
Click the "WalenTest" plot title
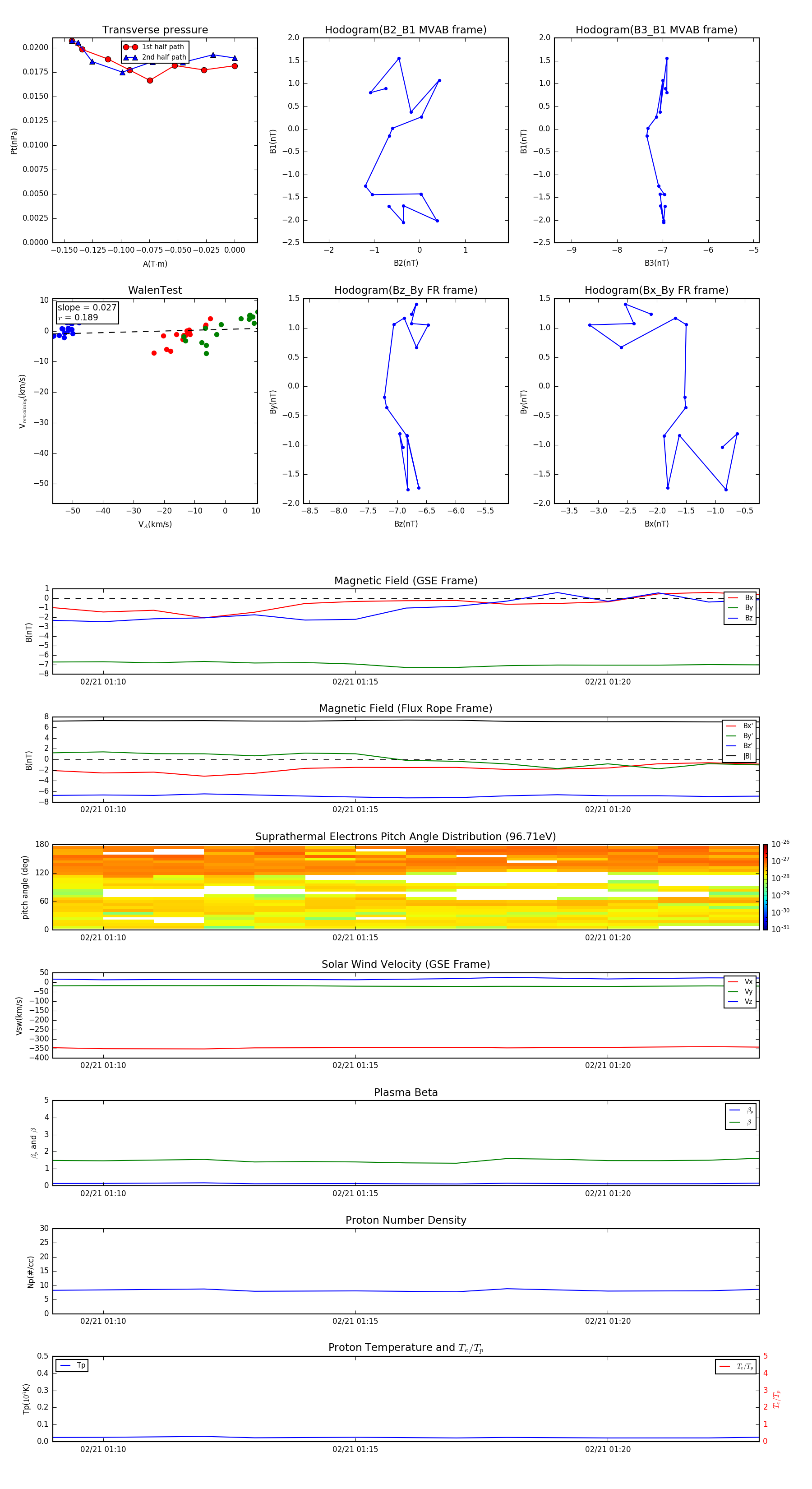tap(155, 290)
